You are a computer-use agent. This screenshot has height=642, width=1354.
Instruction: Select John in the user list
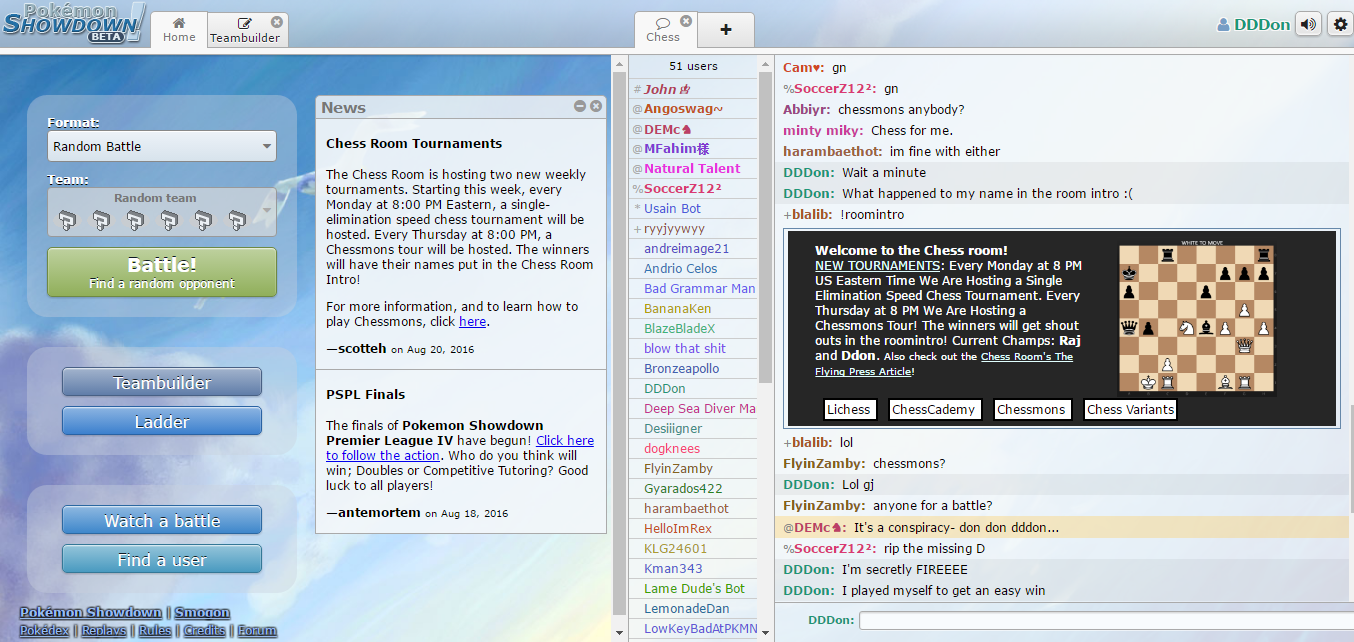[694, 89]
